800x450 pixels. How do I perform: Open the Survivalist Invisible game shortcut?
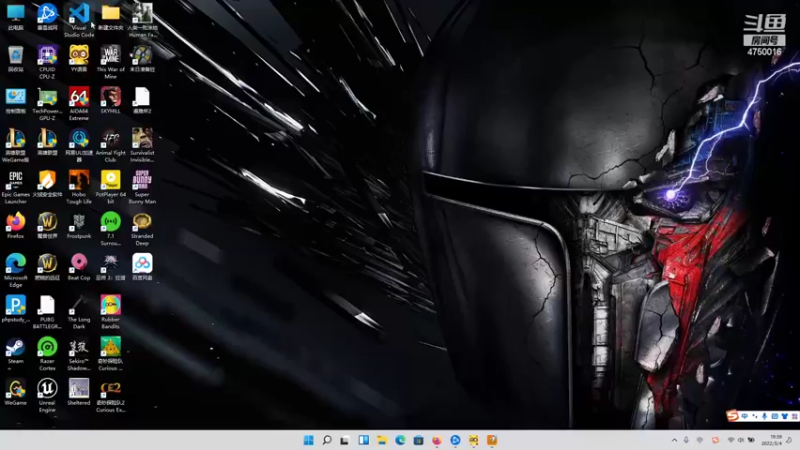click(142, 145)
